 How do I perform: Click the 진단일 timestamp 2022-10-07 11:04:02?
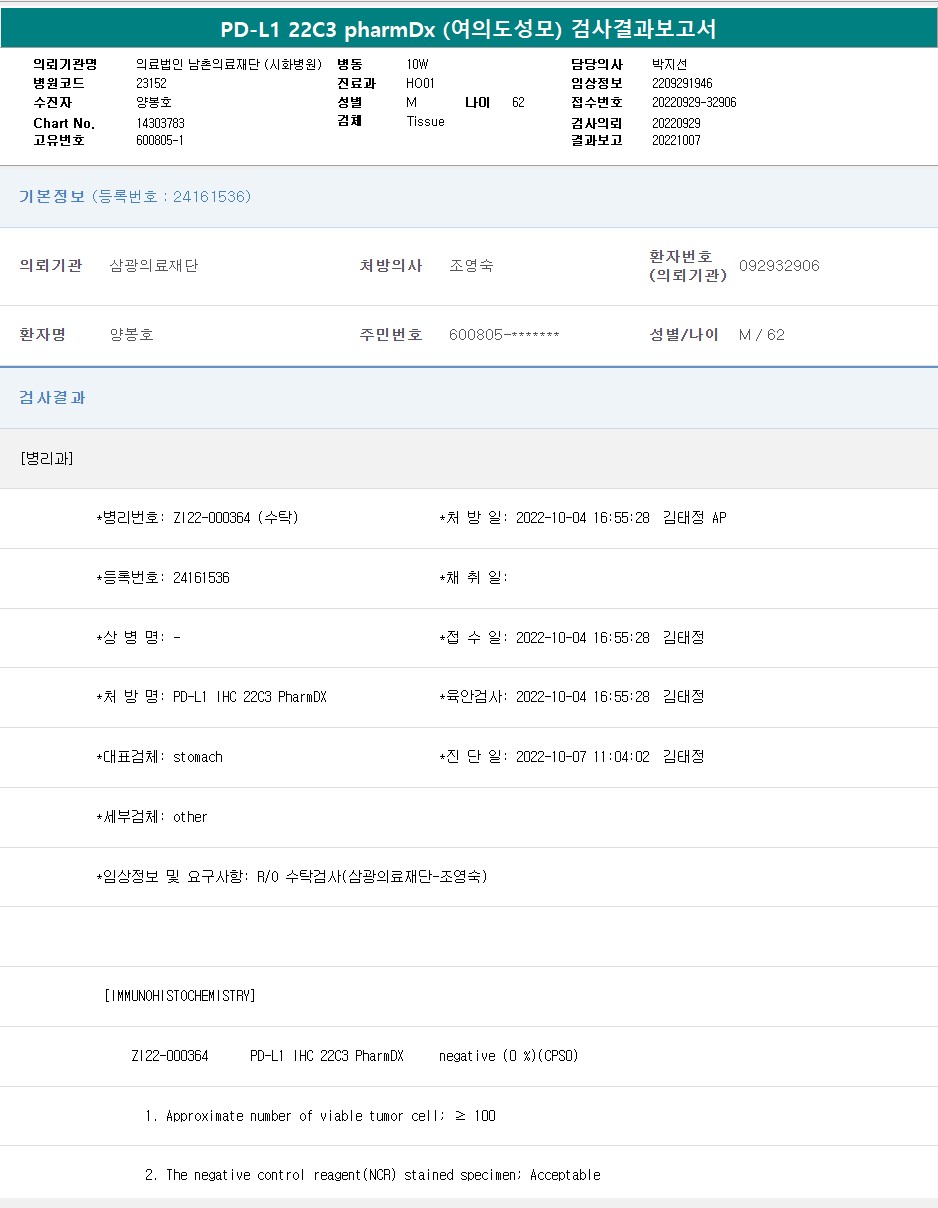tap(582, 757)
